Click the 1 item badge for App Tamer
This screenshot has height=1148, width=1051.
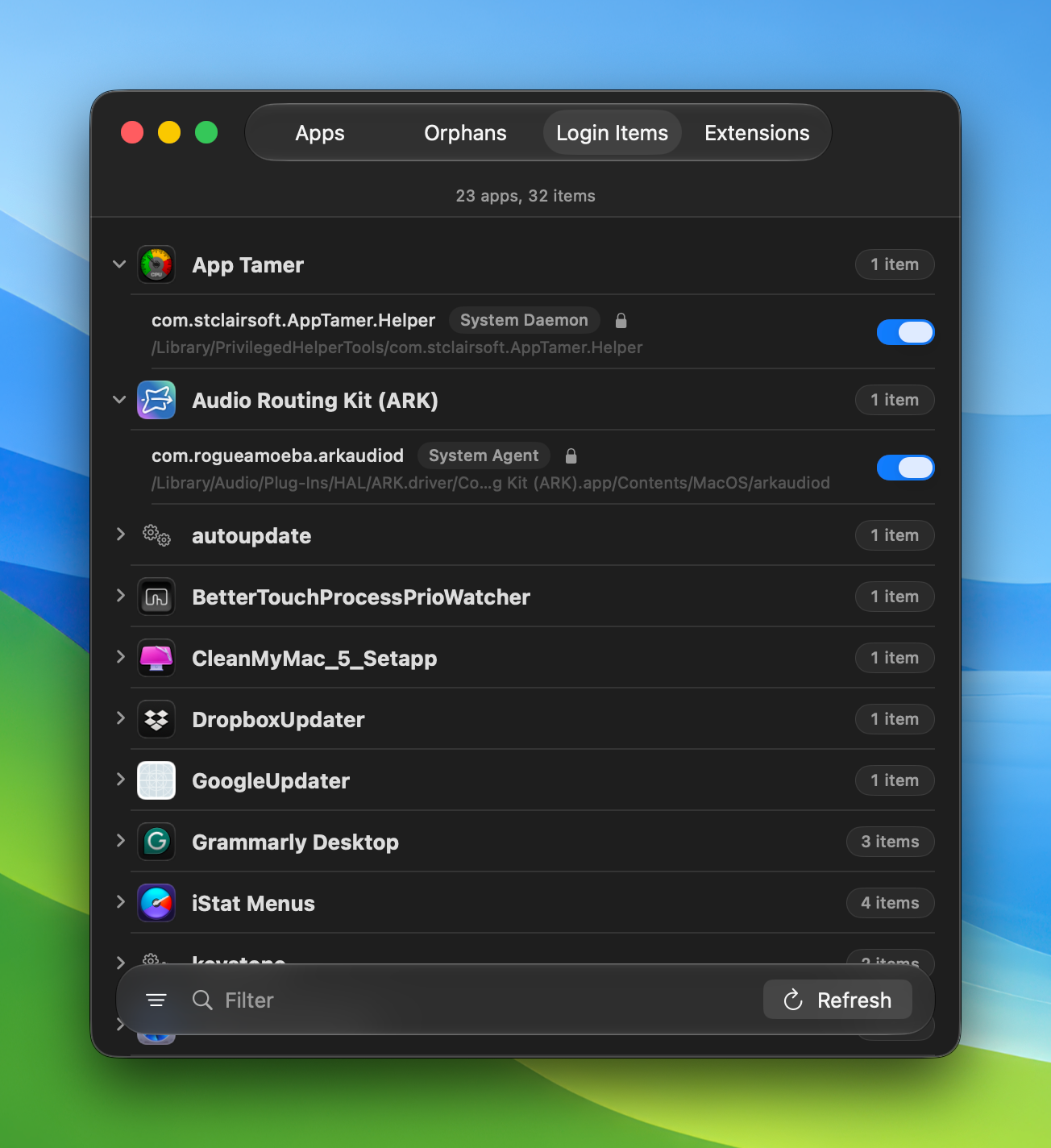(x=895, y=264)
